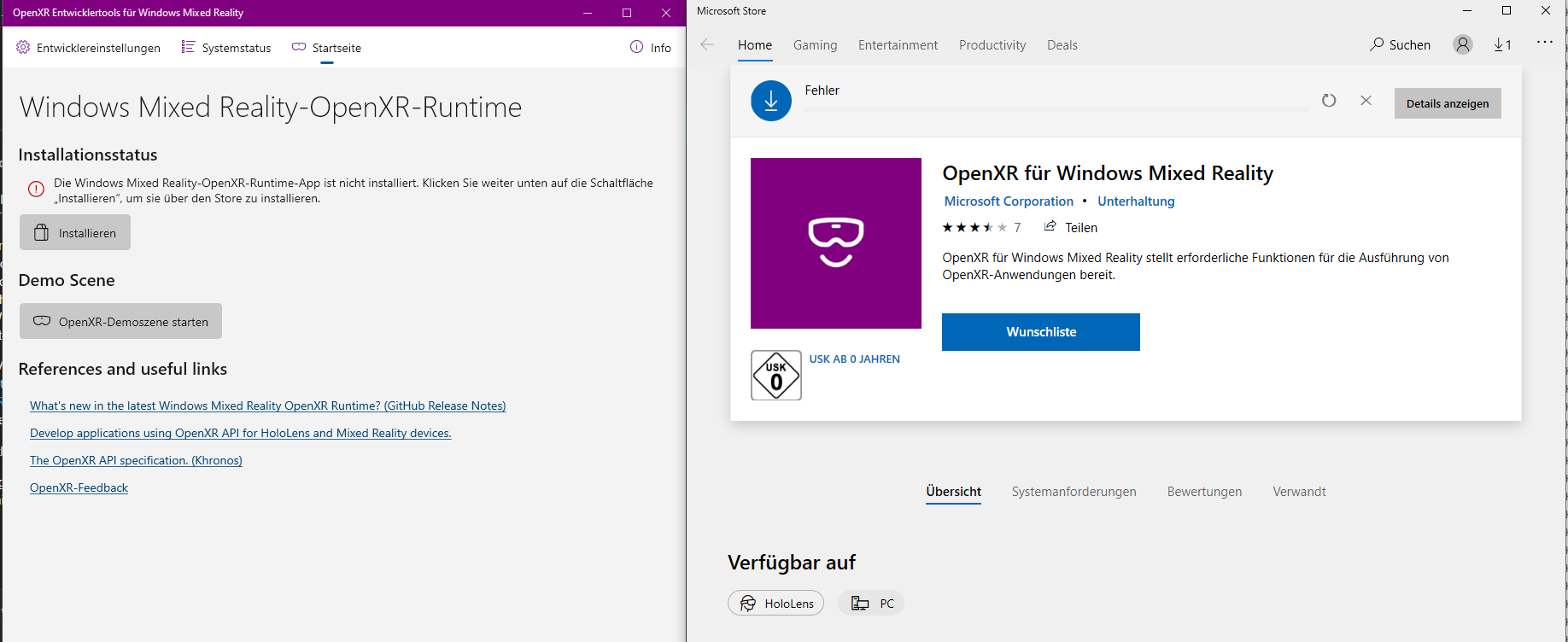1568x642 pixels.
Task: Start the OpenXR-Demoszene
Action: (120, 321)
